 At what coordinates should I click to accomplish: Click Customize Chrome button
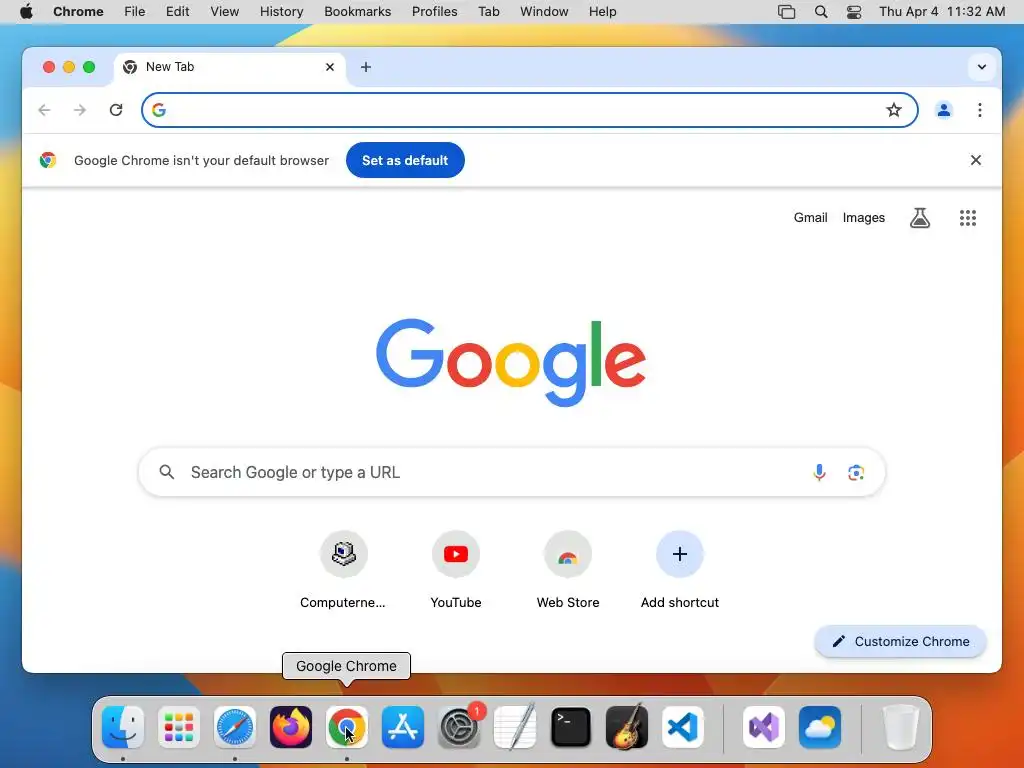tap(900, 641)
